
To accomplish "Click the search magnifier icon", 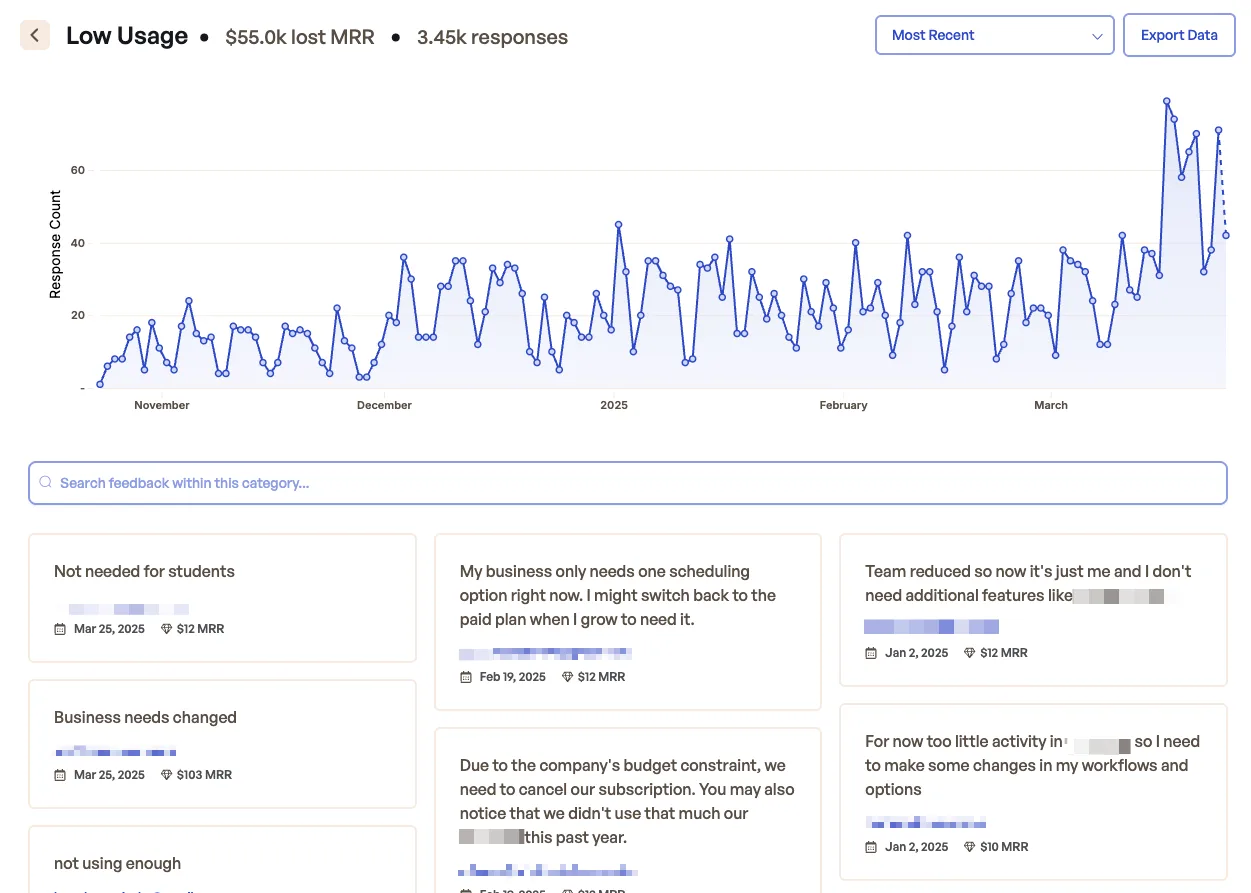I will tap(45, 483).
